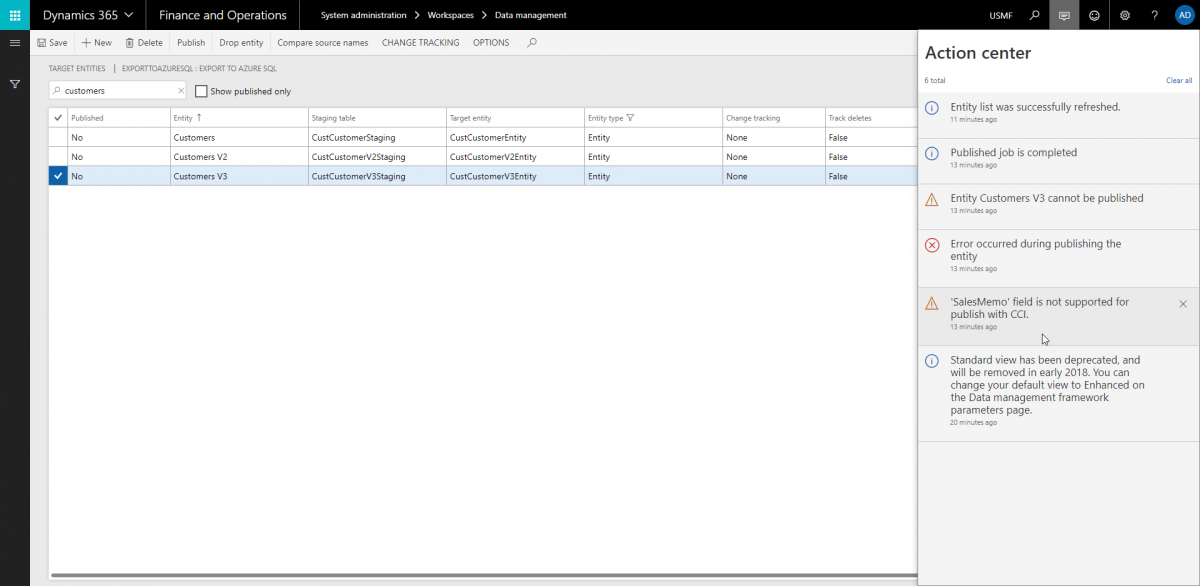Click the help question mark icon
This screenshot has width=1200, height=586.
click(x=1155, y=15)
